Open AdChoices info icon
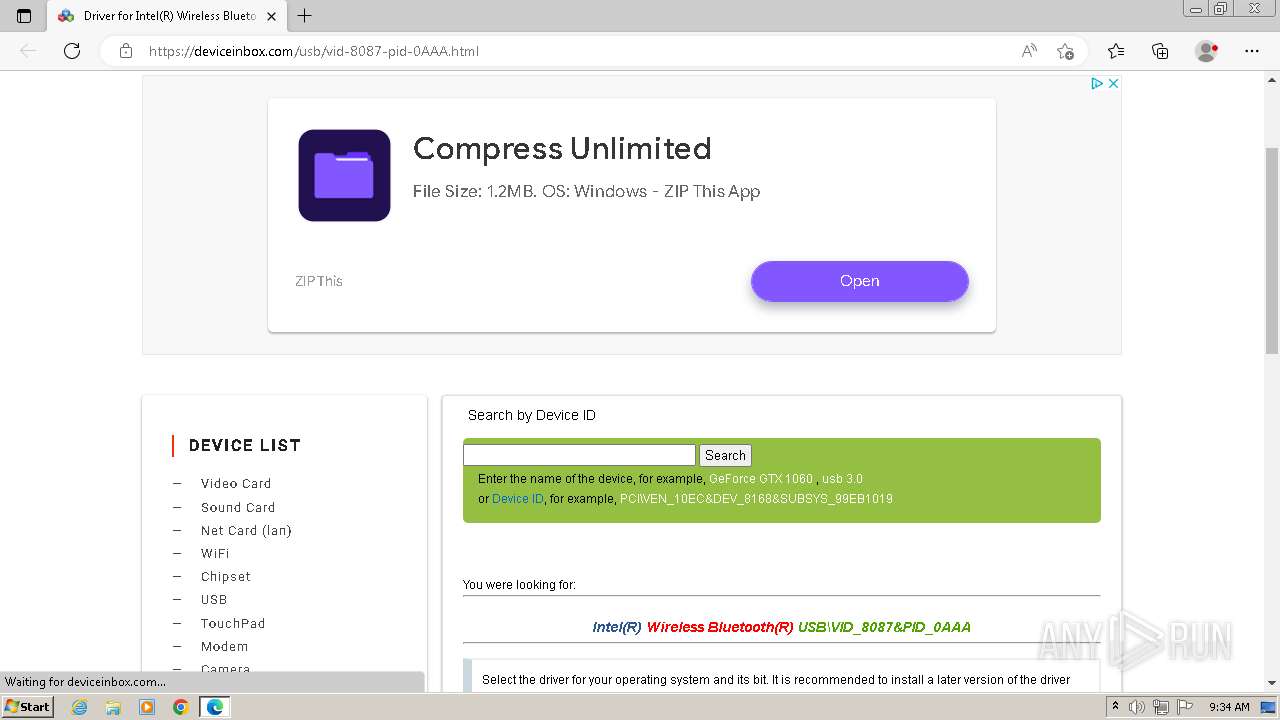This screenshot has height=720, width=1280. (1097, 83)
